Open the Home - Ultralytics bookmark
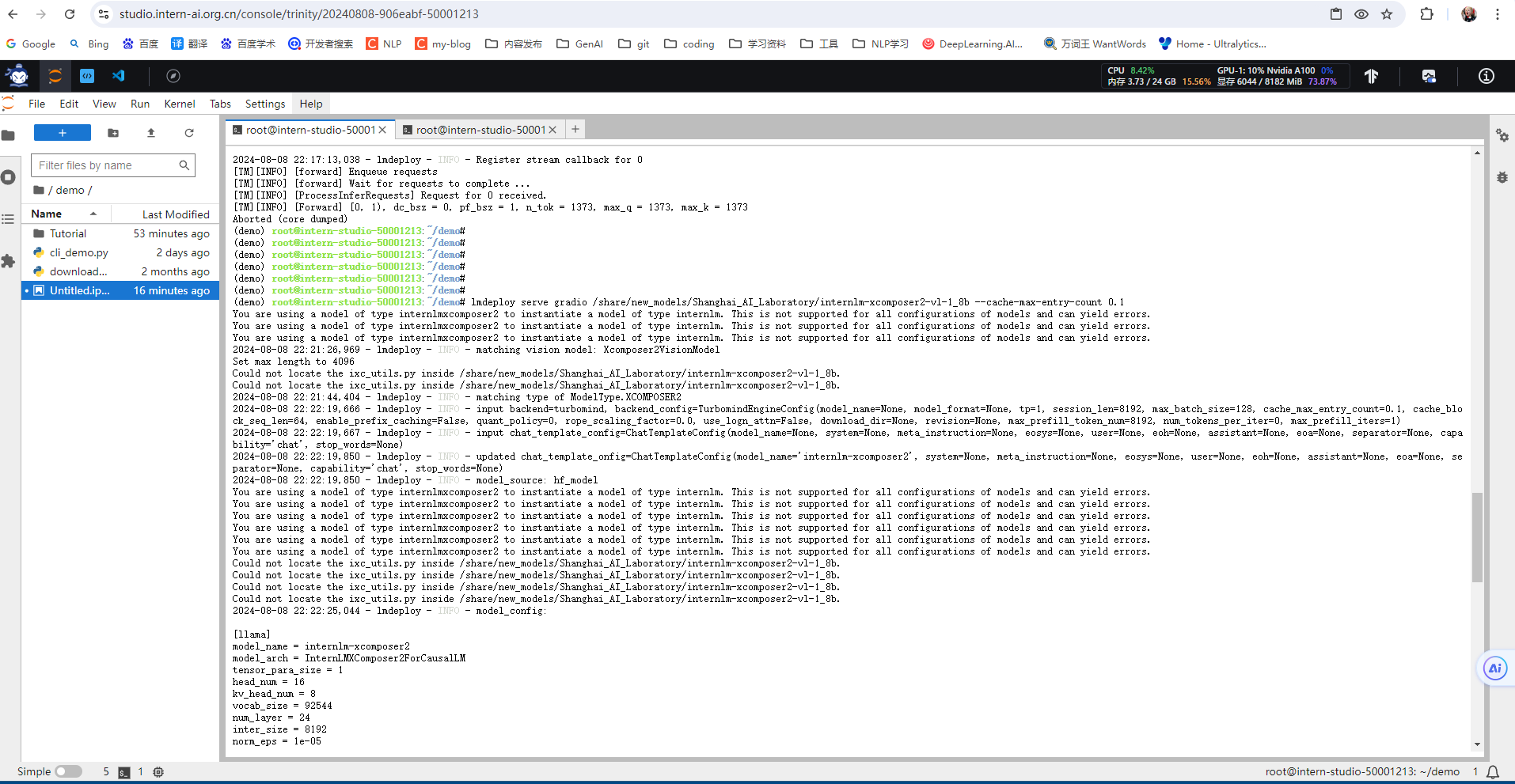The width and height of the screenshot is (1515, 784). pyautogui.click(x=1213, y=44)
